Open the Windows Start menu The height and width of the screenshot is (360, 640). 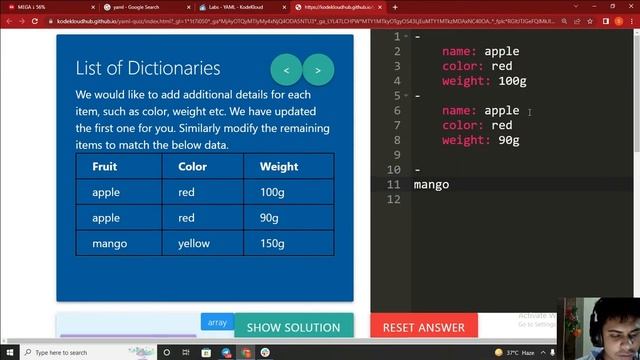pyautogui.click(x=9, y=352)
